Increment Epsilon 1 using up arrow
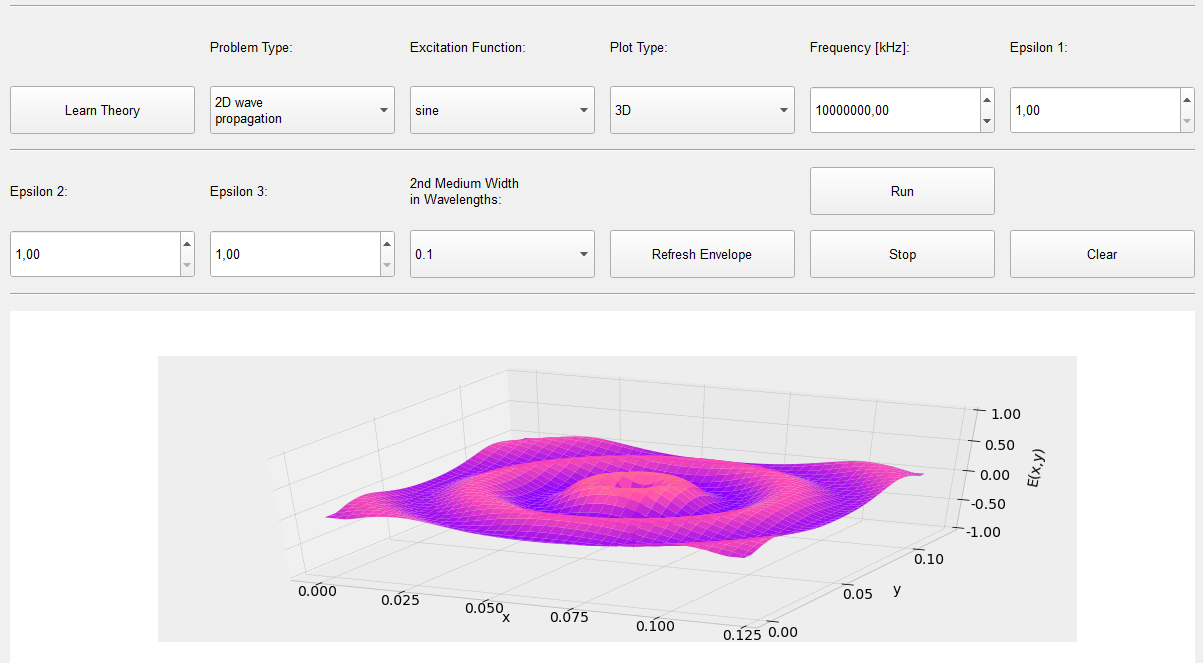This screenshot has height=663, width=1203. click(x=1187, y=99)
